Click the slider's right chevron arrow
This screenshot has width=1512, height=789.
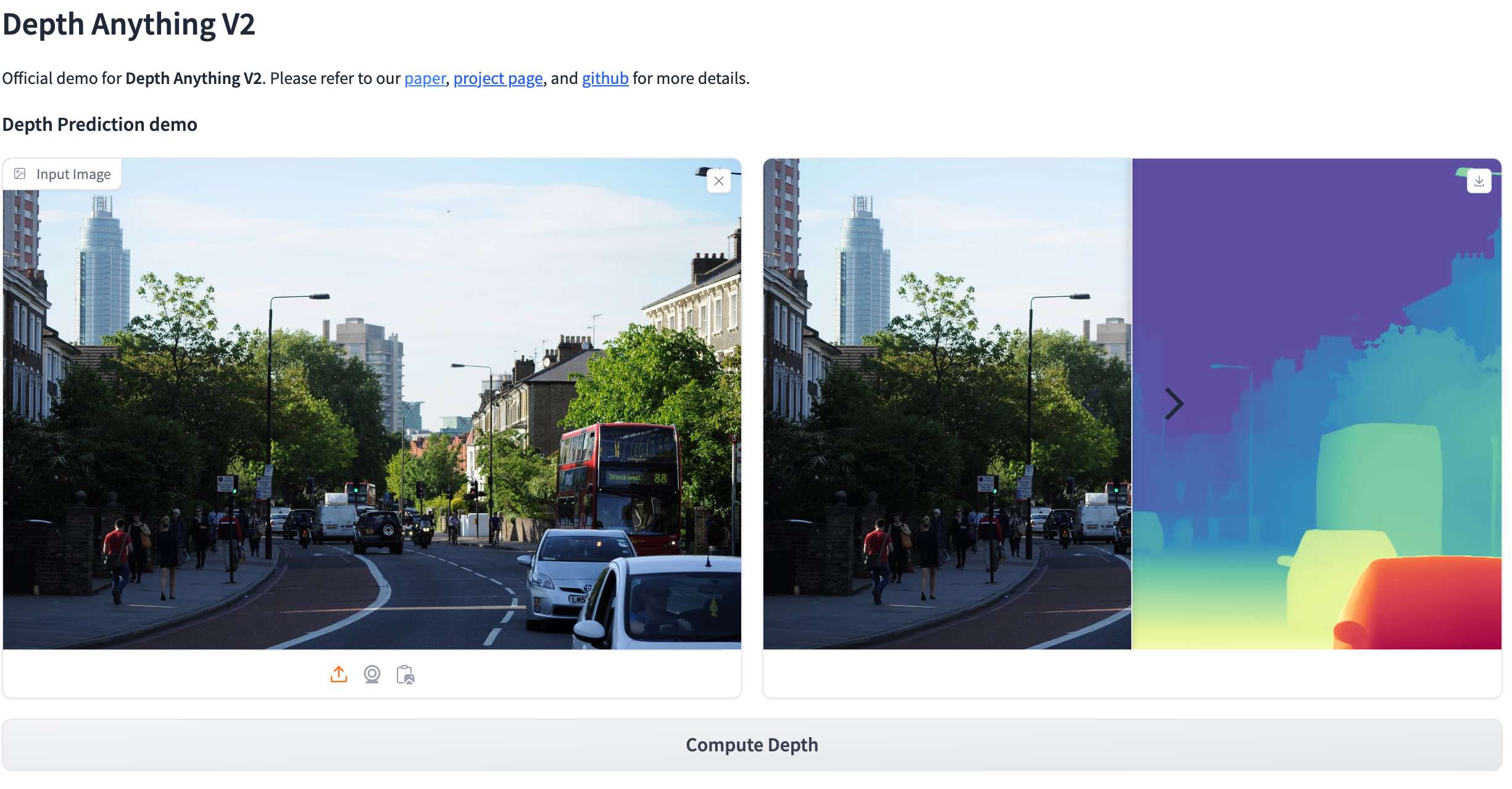(x=1174, y=404)
